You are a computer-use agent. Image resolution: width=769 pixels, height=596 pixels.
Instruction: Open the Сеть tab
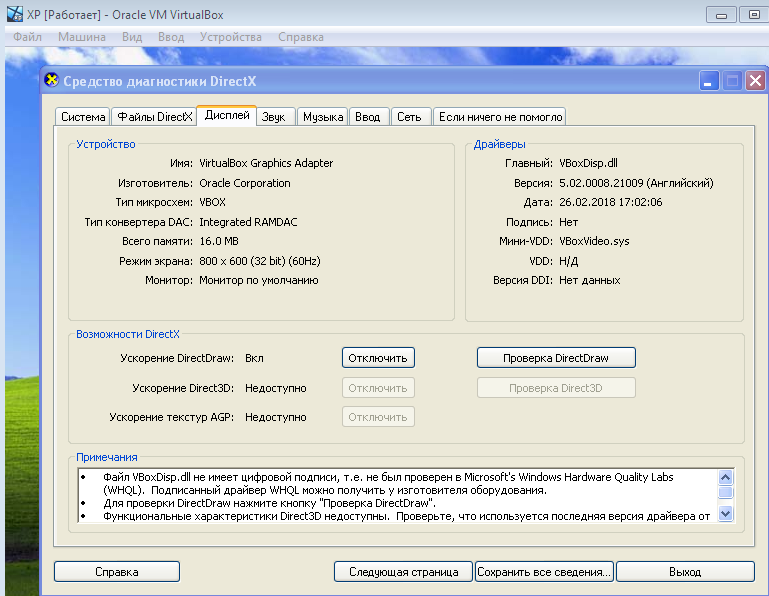coord(409,117)
